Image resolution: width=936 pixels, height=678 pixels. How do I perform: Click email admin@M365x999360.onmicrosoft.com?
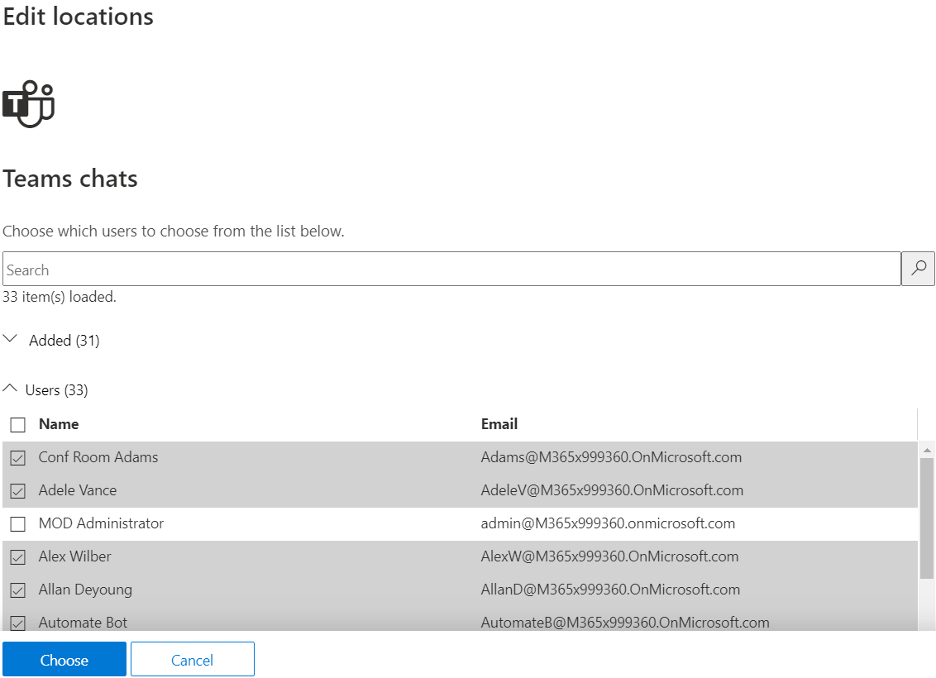pos(608,523)
